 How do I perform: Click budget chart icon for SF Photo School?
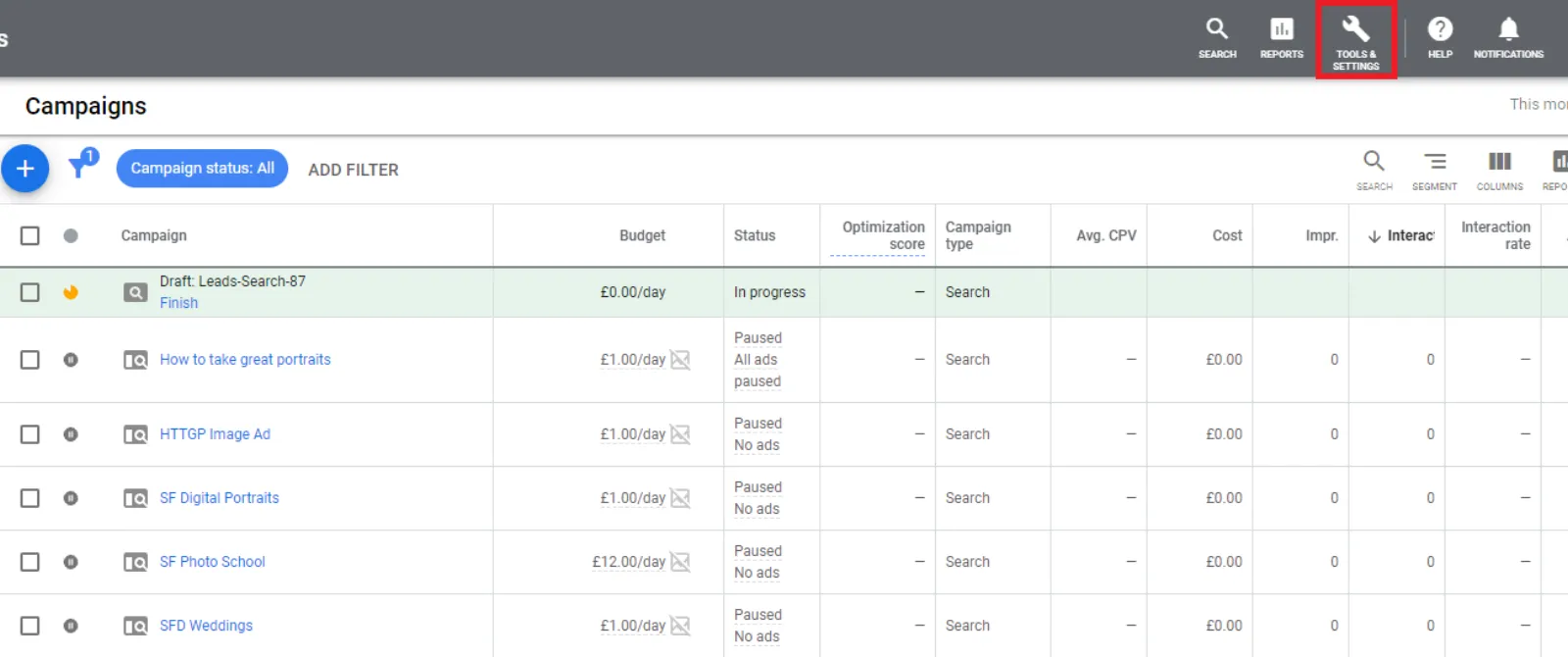(680, 562)
